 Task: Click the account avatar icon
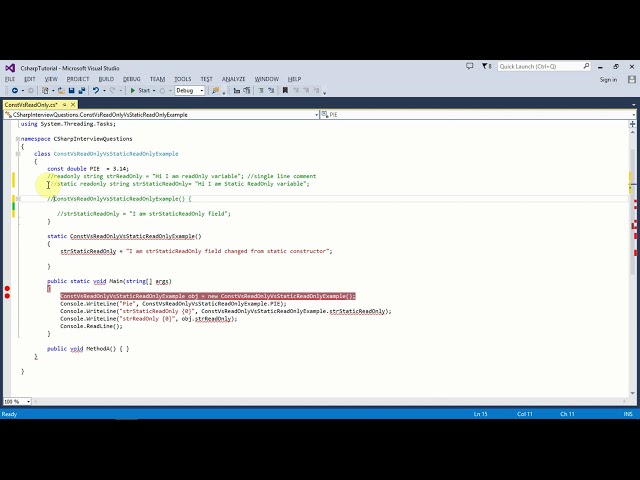tap(631, 80)
